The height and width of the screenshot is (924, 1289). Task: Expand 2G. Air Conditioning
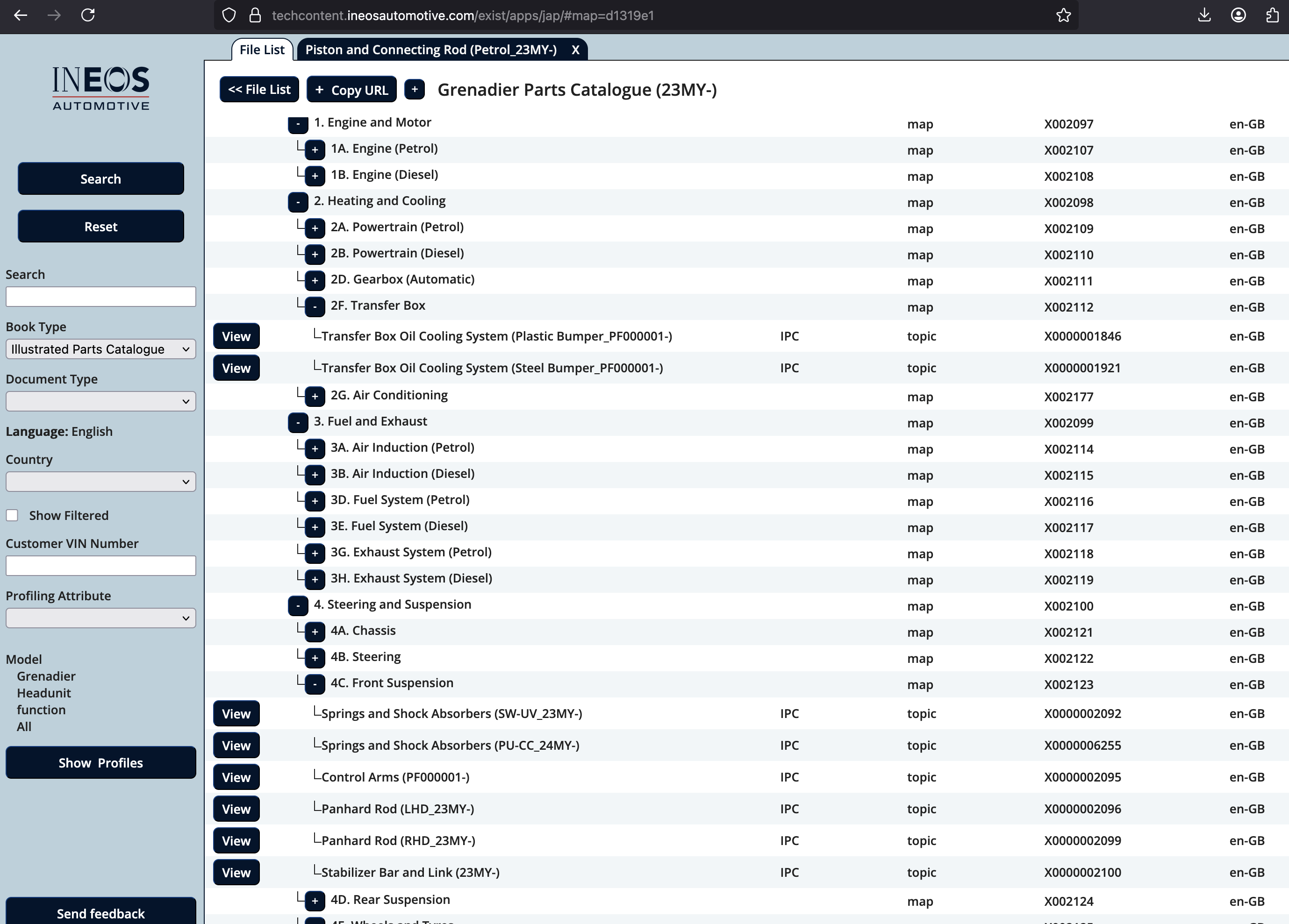click(315, 397)
